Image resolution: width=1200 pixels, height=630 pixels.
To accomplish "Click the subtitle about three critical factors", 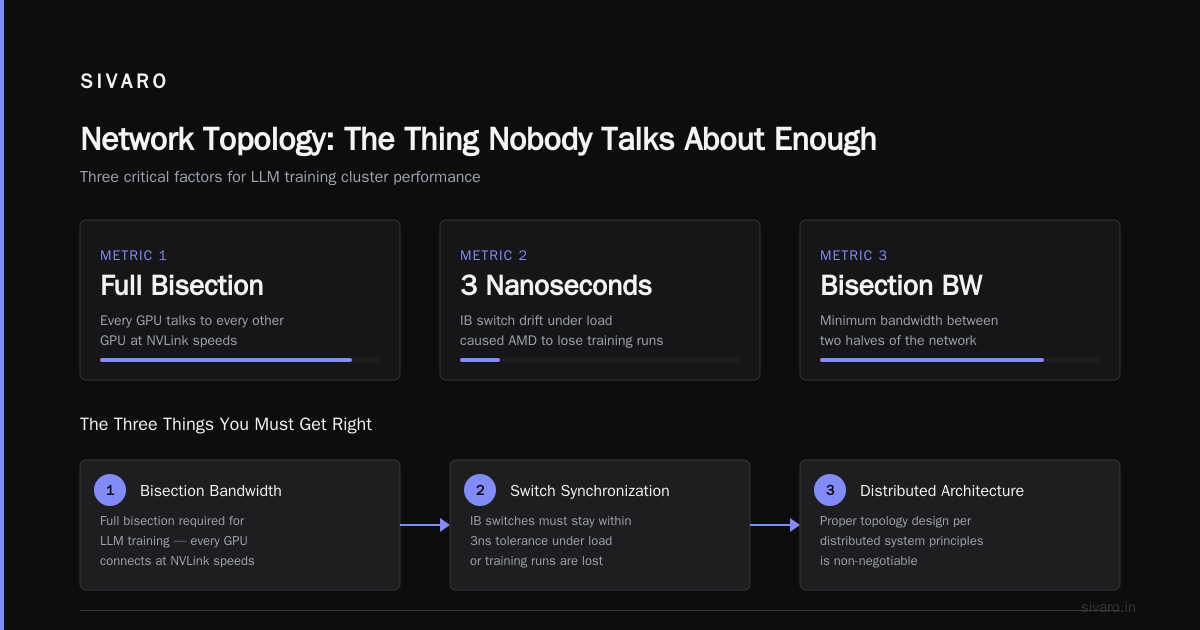I will point(280,177).
